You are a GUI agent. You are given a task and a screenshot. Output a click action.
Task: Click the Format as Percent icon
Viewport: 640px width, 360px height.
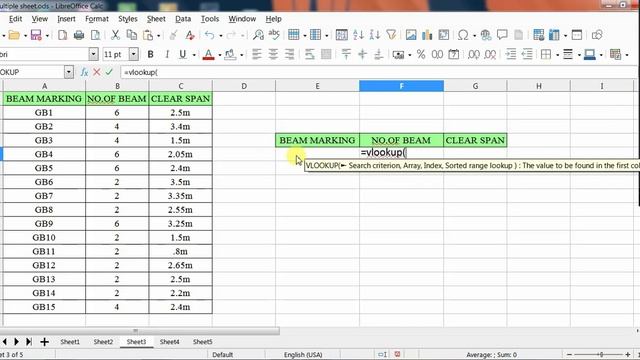pos(421,54)
